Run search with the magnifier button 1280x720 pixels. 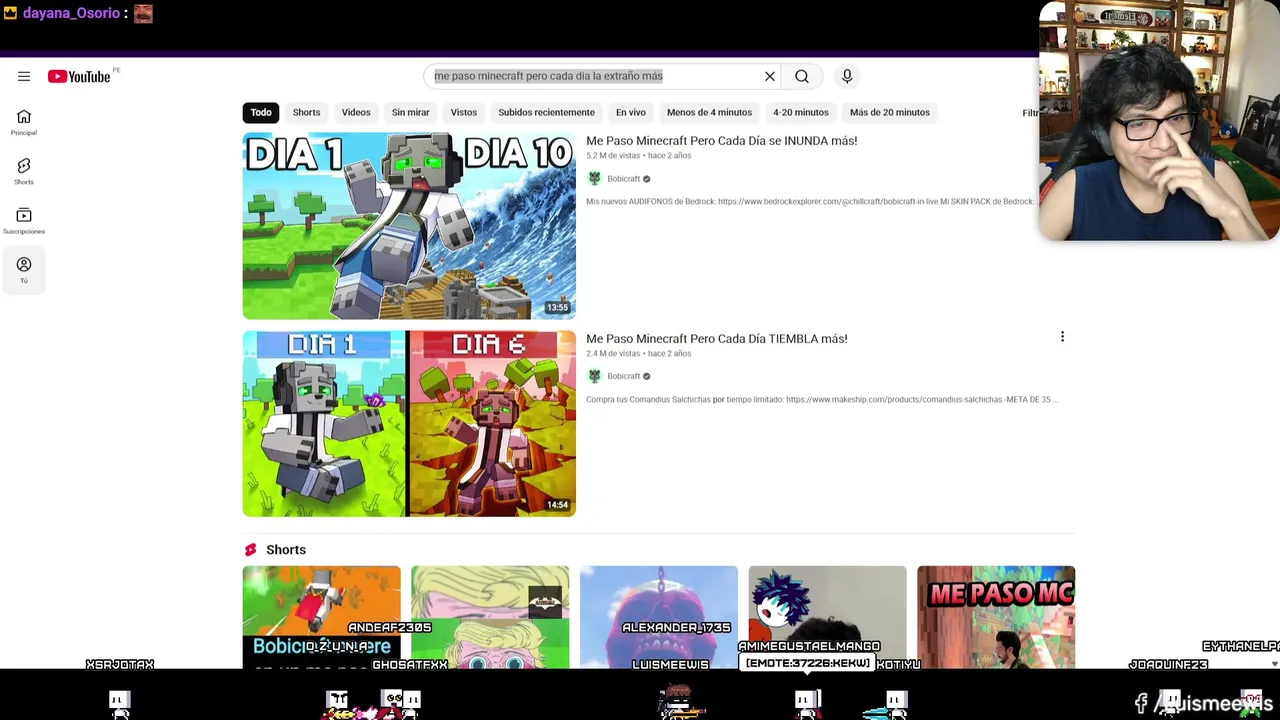click(802, 76)
